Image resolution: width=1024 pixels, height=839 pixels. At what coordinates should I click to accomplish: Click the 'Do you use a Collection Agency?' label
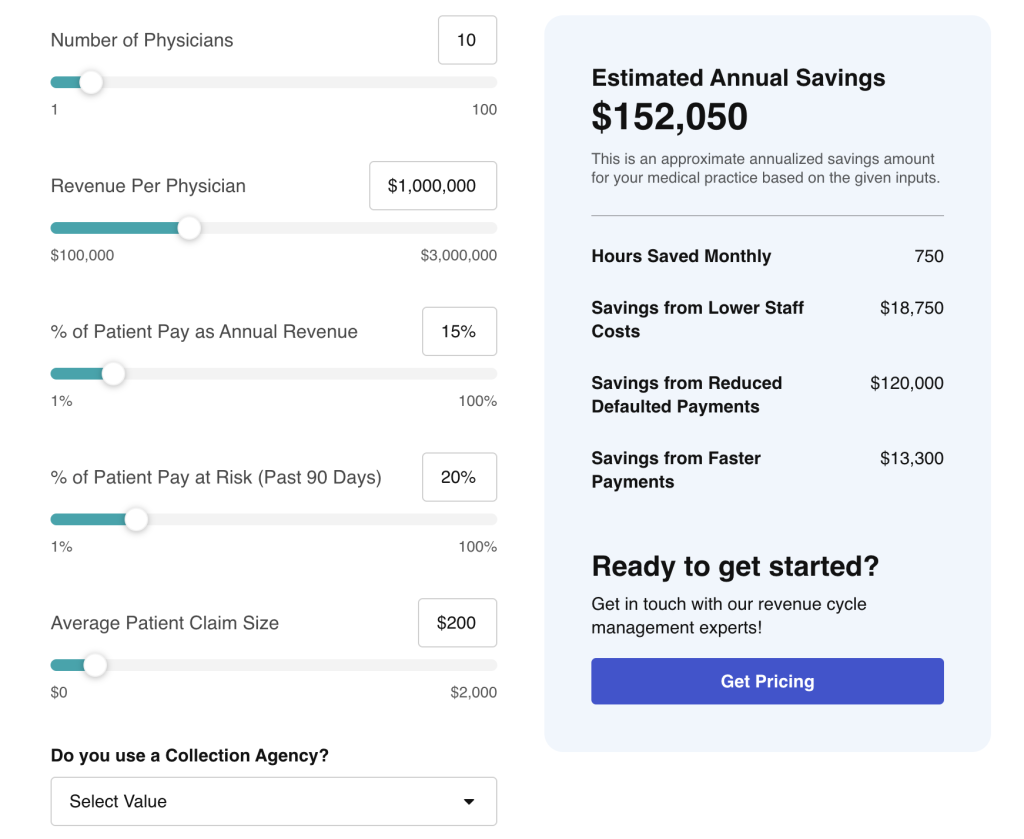[190, 755]
